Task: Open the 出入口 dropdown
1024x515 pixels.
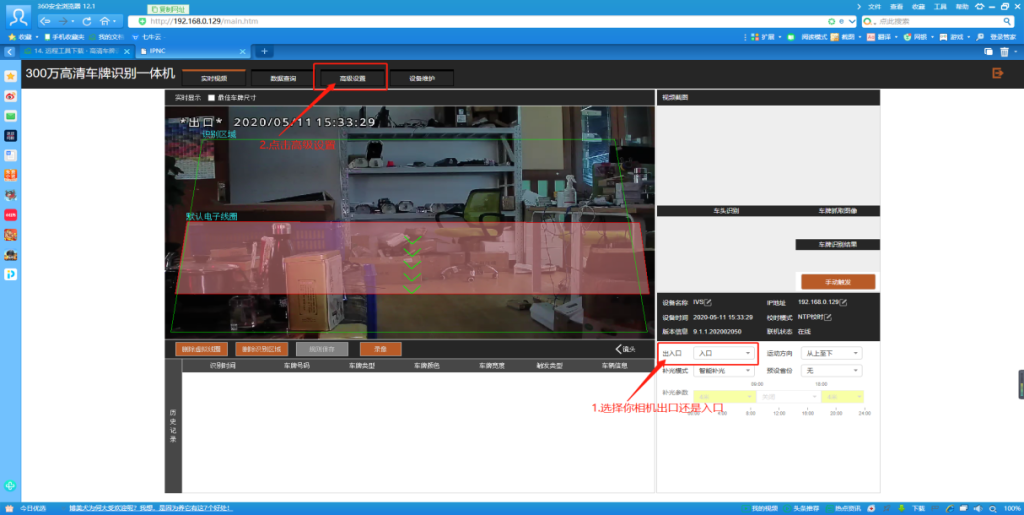Action: coord(723,353)
